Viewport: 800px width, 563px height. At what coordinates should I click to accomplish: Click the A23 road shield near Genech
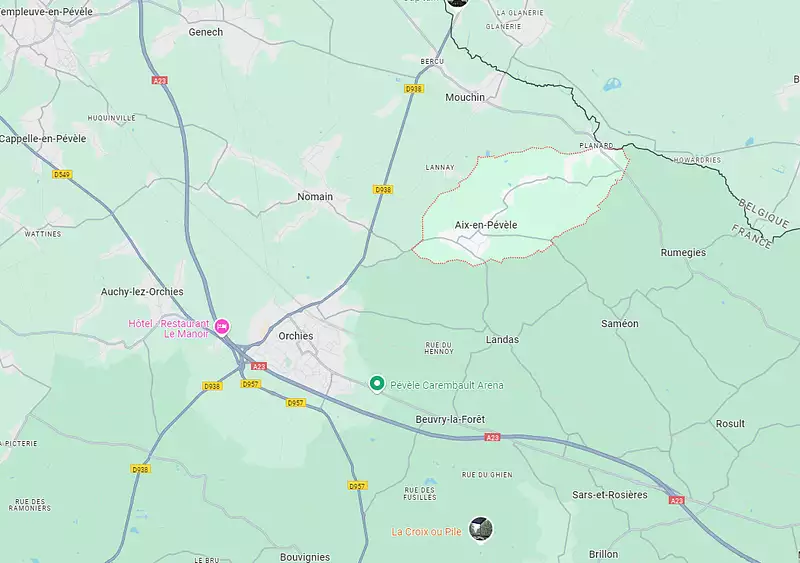coord(160,80)
